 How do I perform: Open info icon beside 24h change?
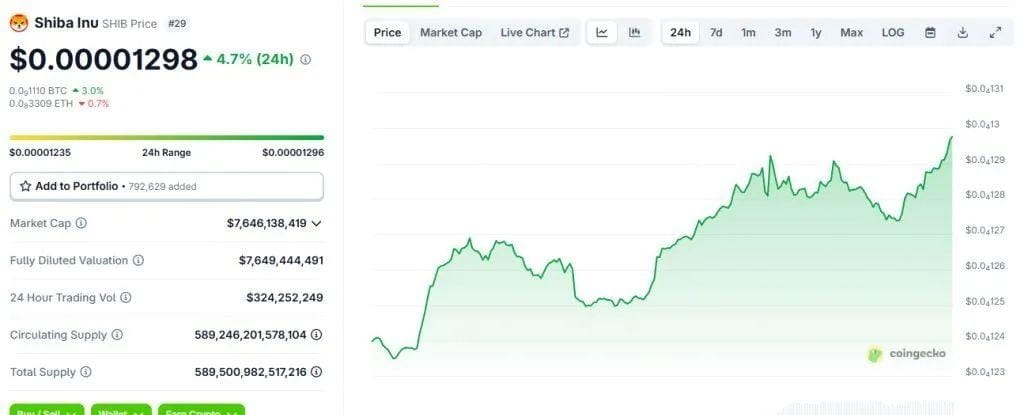(x=305, y=59)
